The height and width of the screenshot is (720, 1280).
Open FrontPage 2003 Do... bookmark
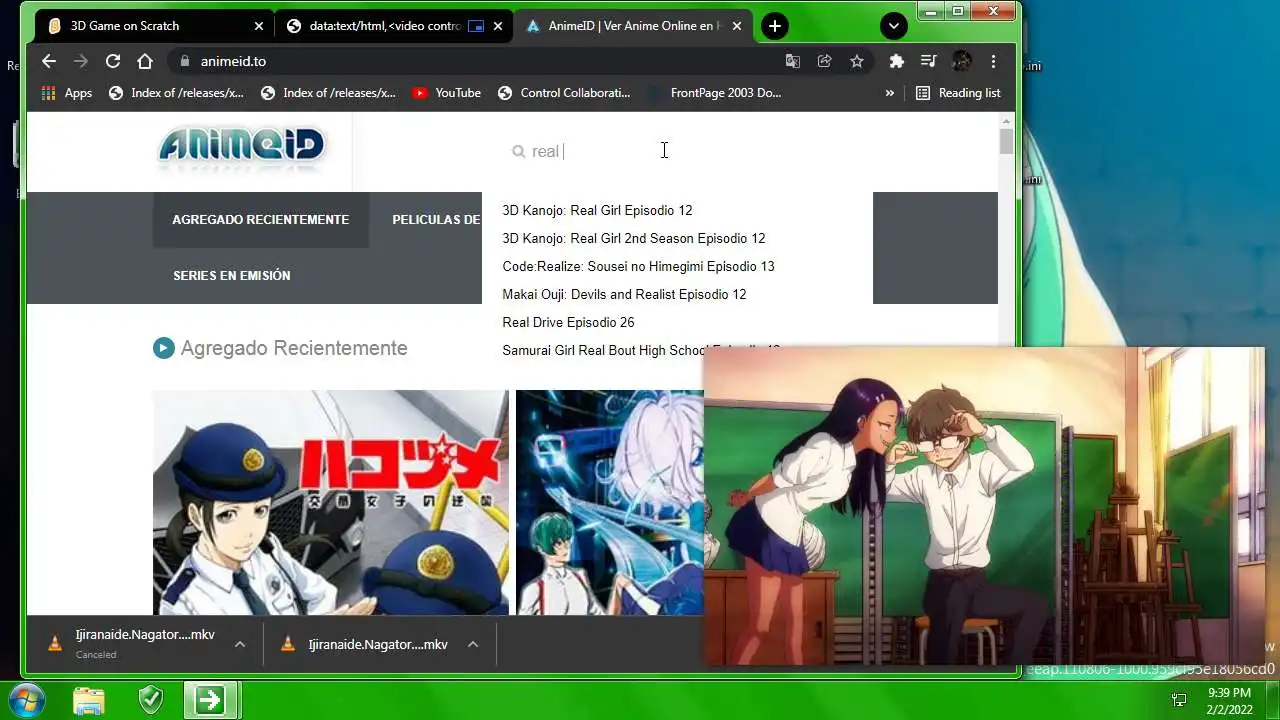point(714,93)
